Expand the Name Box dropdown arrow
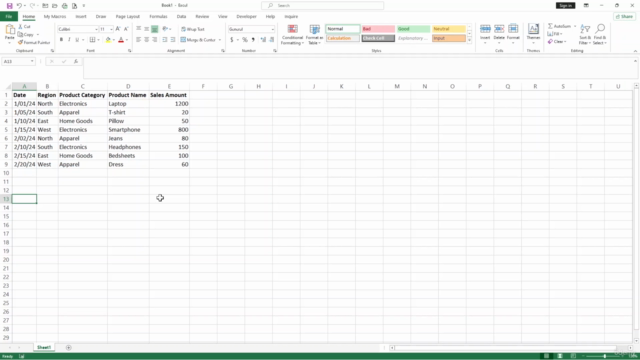The height and width of the screenshot is (360, 640). pyautogui.click(x=32, y=61)
